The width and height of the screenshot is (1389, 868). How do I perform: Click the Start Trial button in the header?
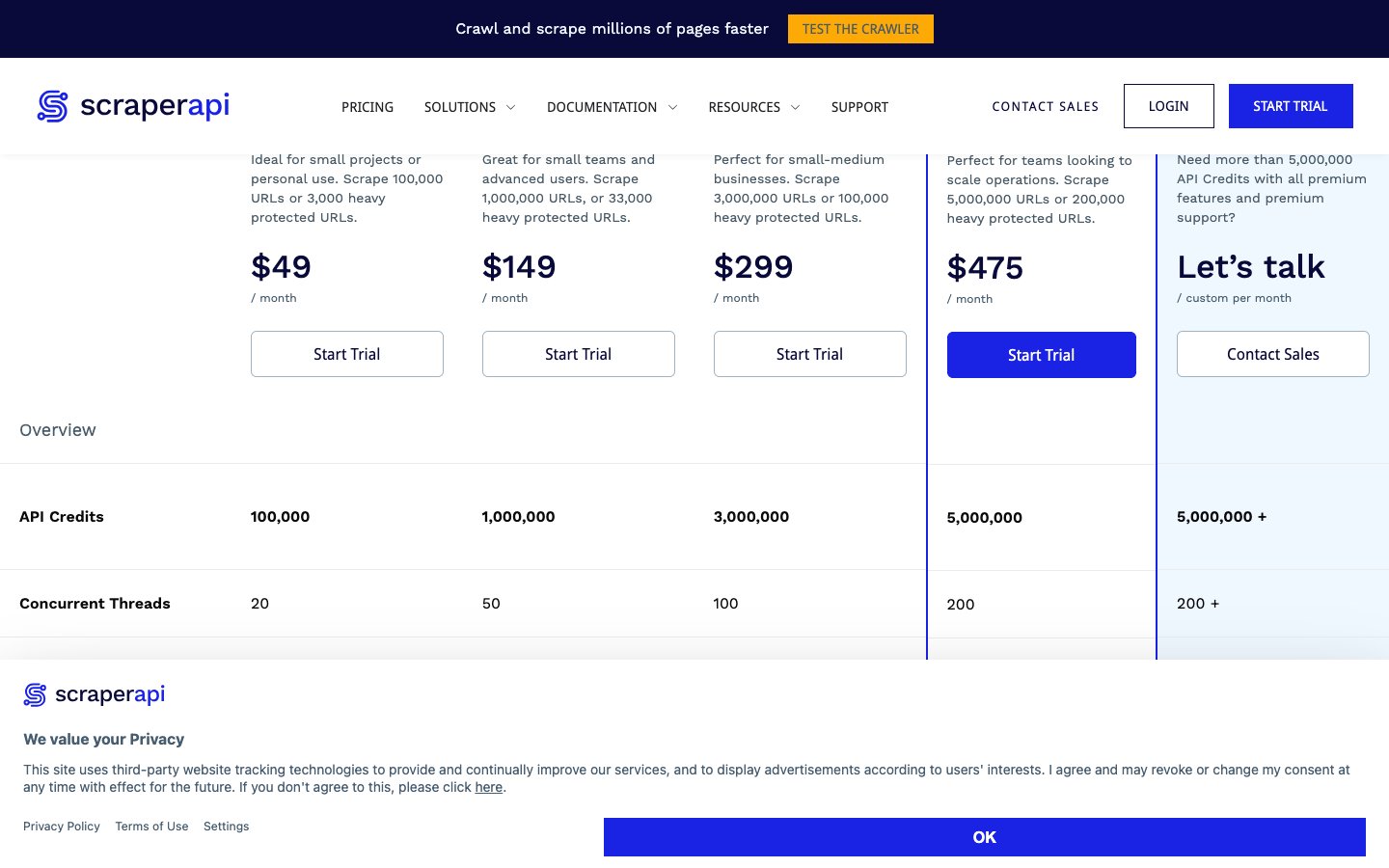(1290, 106)
